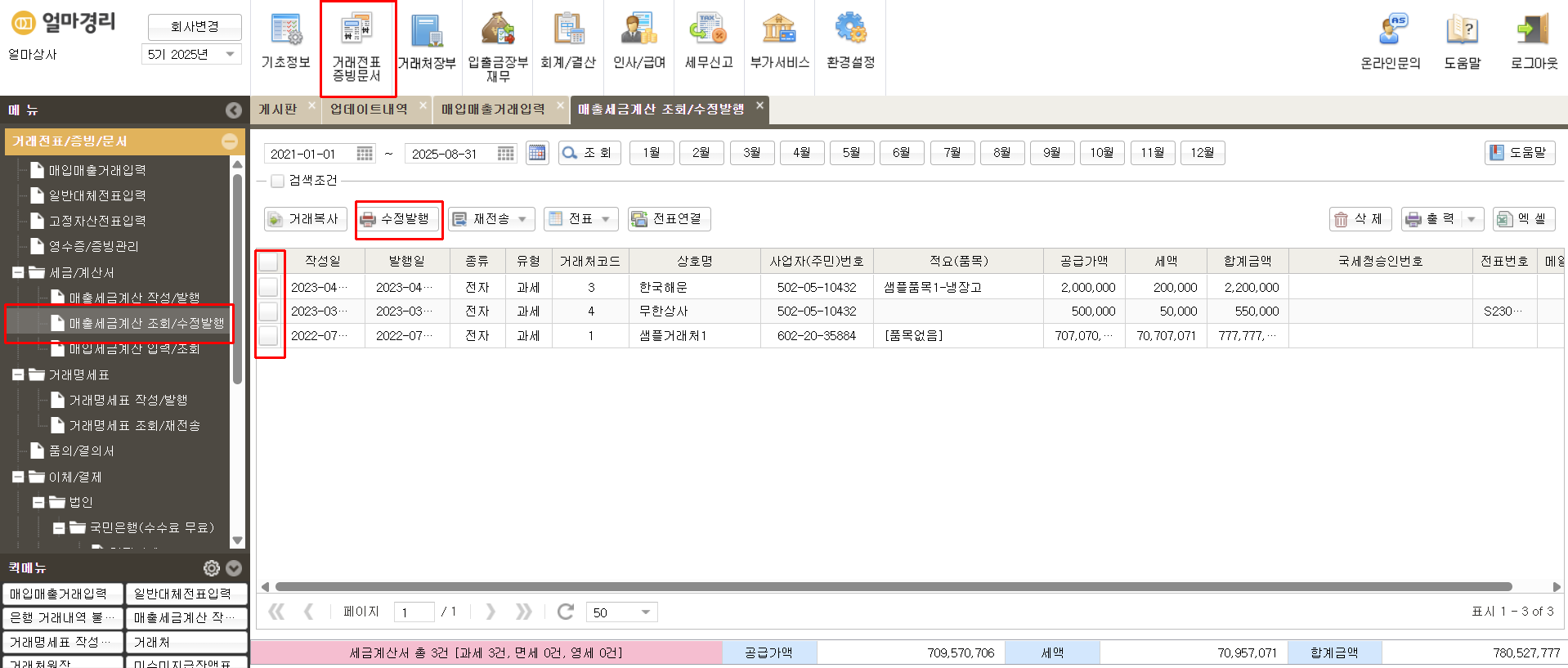1568x668 pixels.
Task: Open the 인사/급여 icon
Action: pyautogui.click(x=639, y=41)
